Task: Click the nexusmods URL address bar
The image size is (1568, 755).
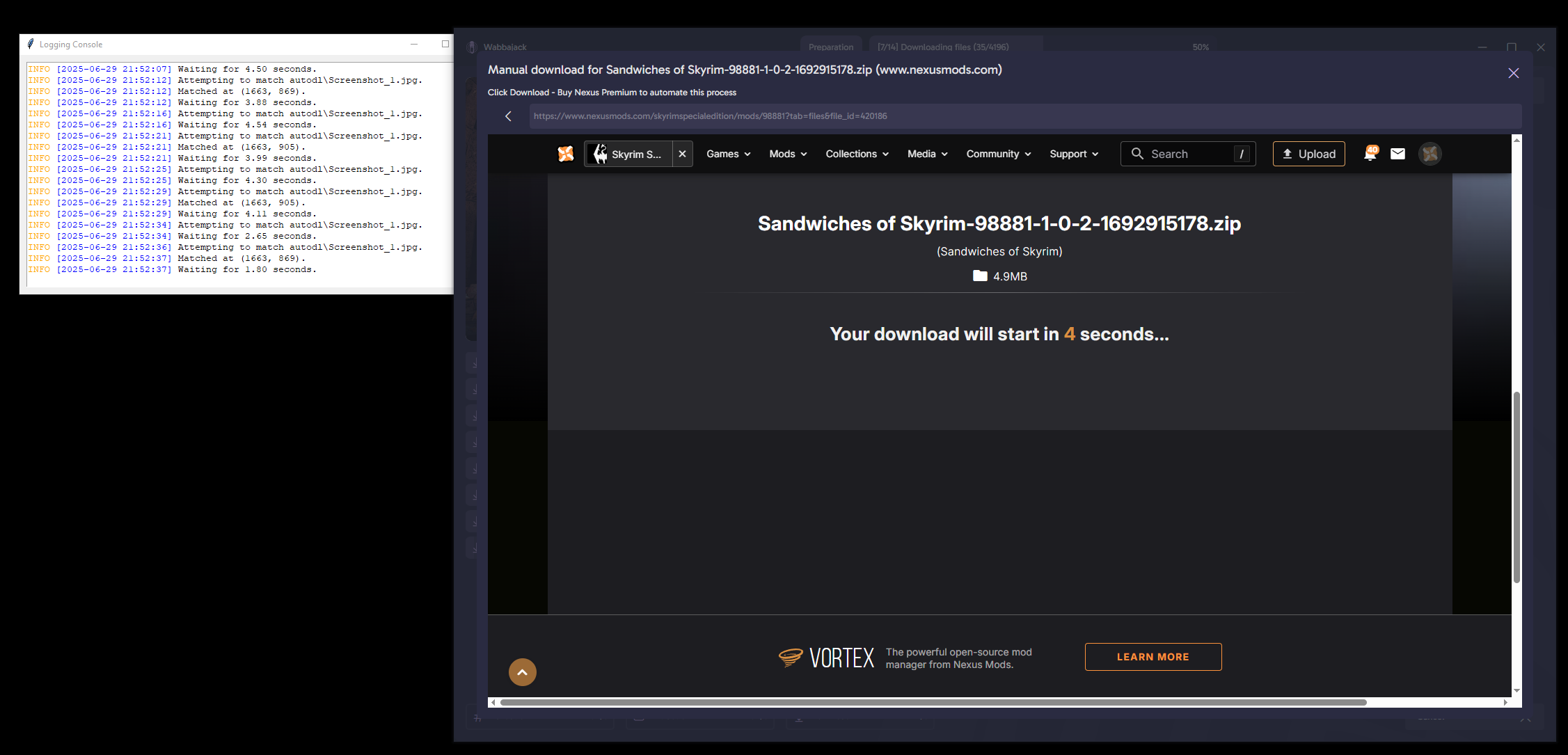Action: (x=1025, y=116)
